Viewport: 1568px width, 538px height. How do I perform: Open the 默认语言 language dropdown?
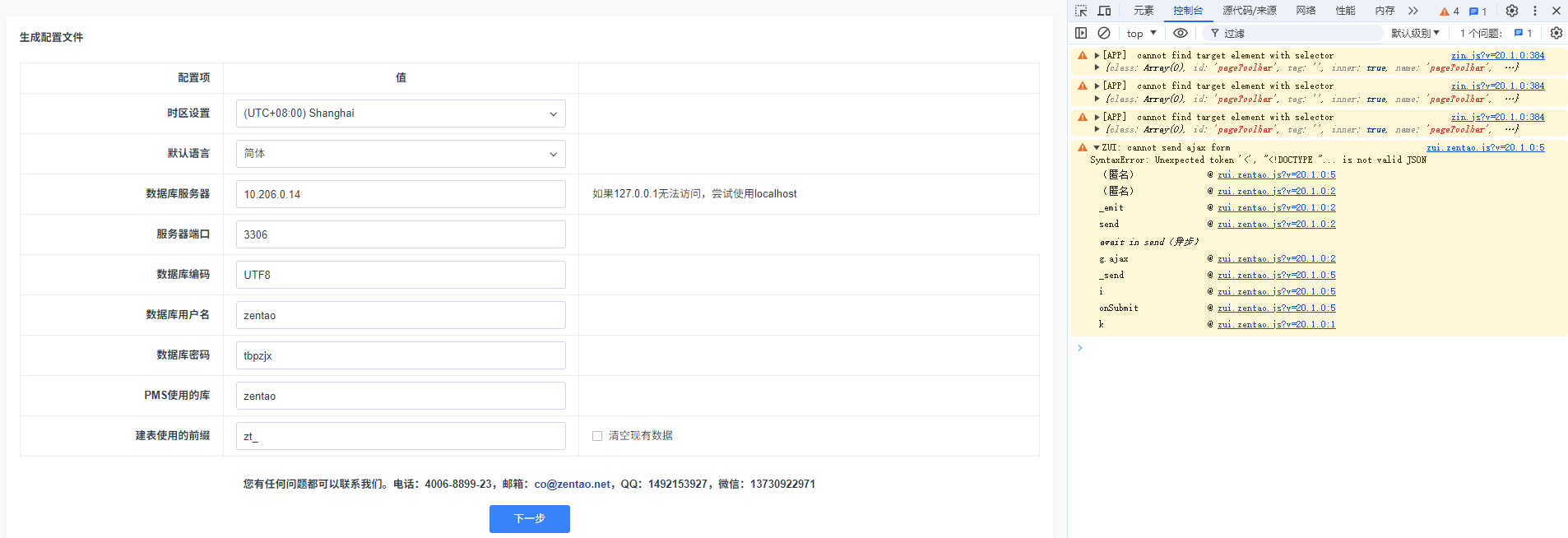pyautogui.click(x=401, y=154)
